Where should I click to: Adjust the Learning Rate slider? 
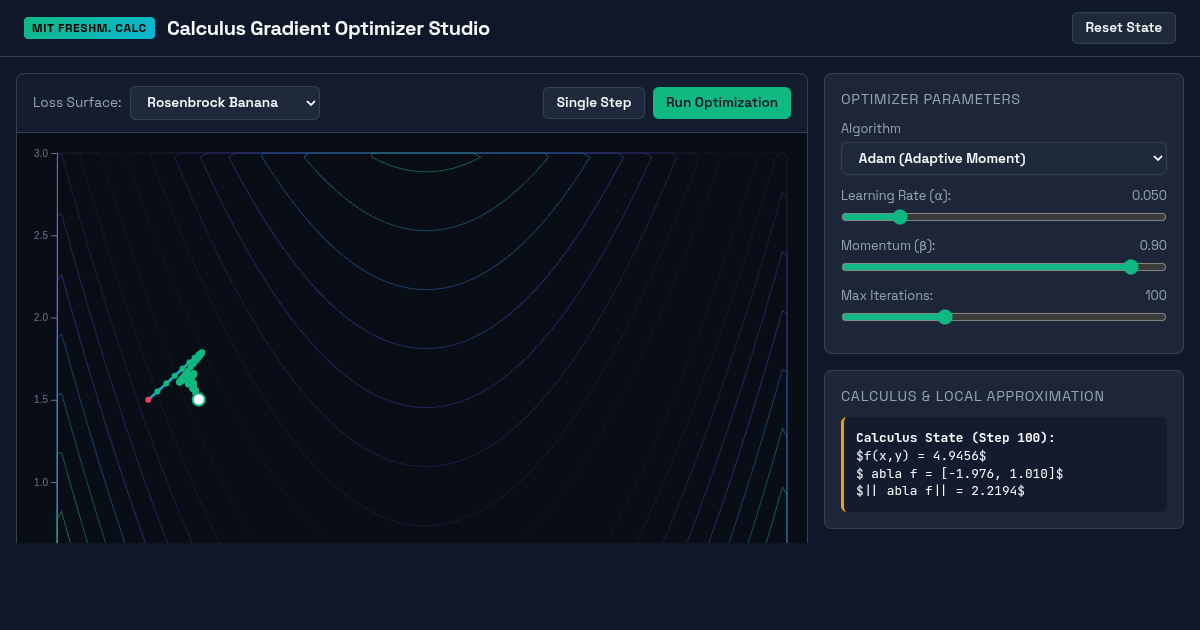[x=1004, y=217]
